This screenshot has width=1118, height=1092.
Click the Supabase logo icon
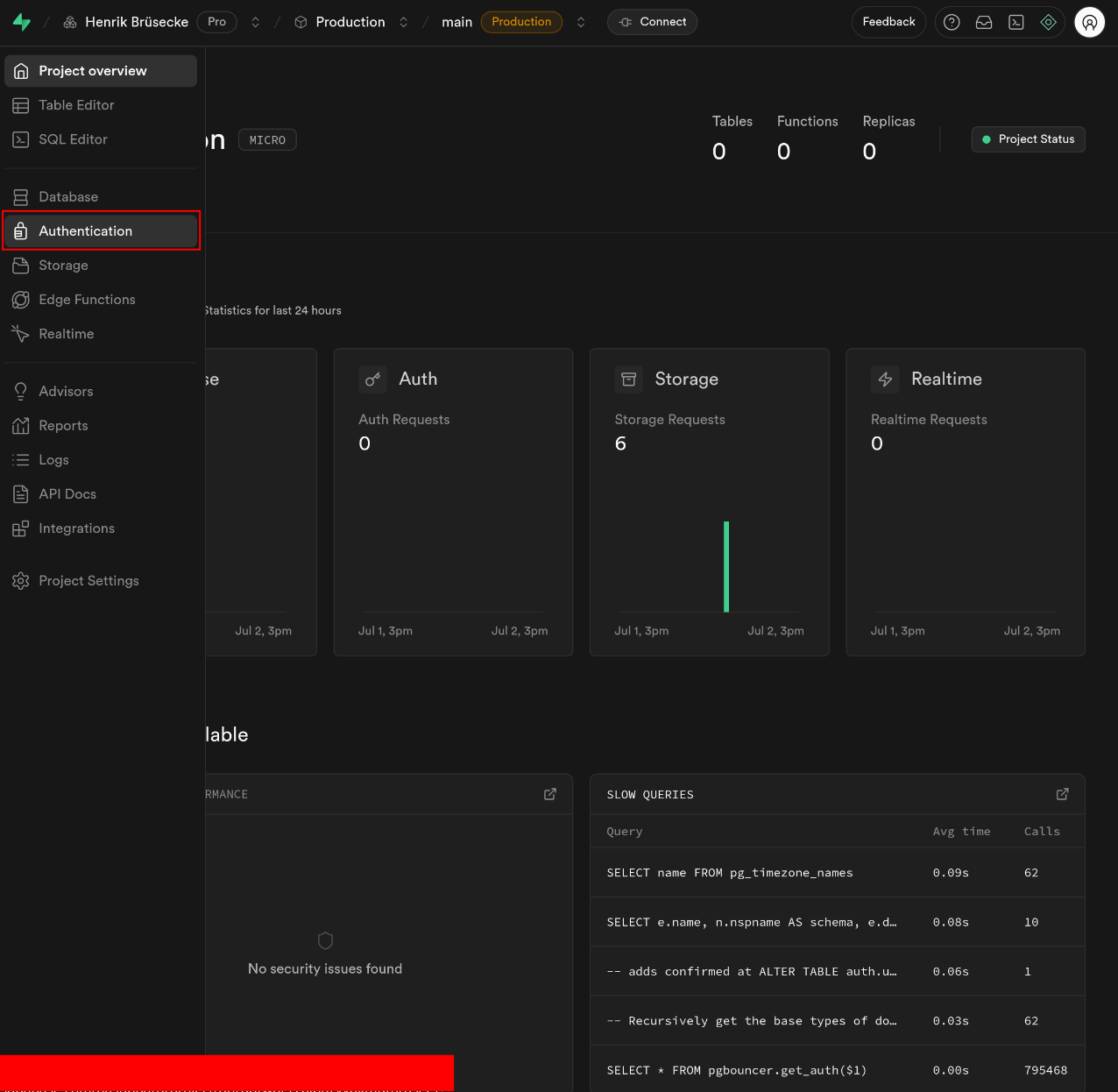[x=22, y=22]
